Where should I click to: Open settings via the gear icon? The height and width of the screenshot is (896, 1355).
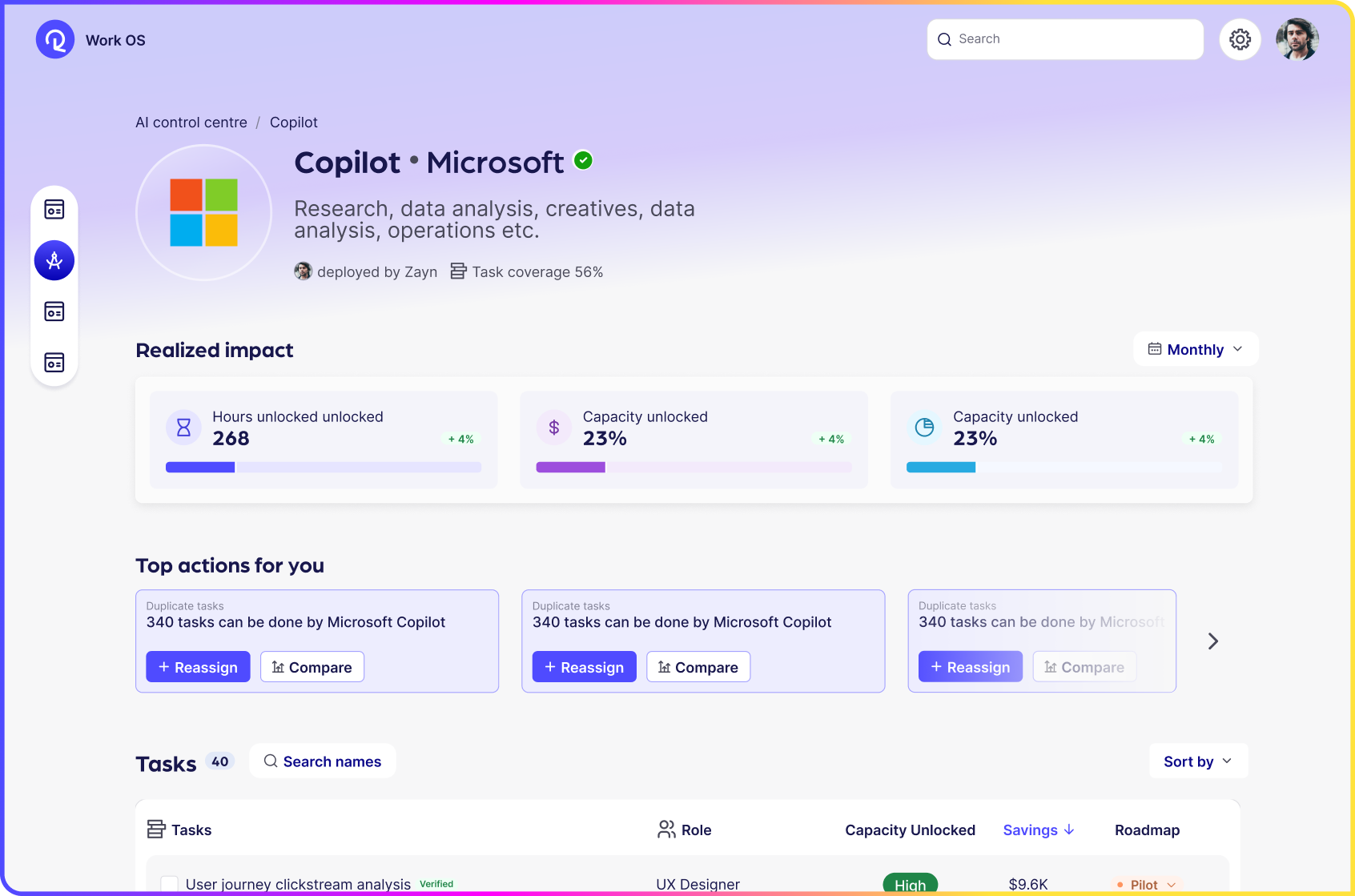(x=1240, y=39)
